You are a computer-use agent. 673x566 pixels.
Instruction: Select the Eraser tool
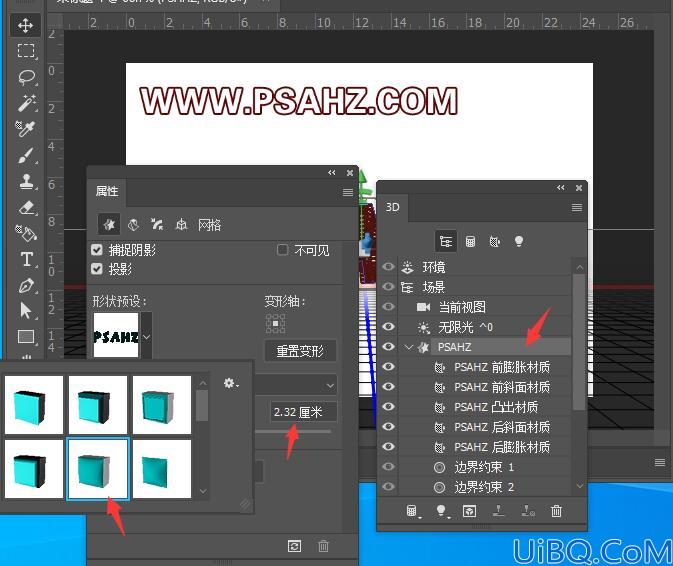point(26,208)
